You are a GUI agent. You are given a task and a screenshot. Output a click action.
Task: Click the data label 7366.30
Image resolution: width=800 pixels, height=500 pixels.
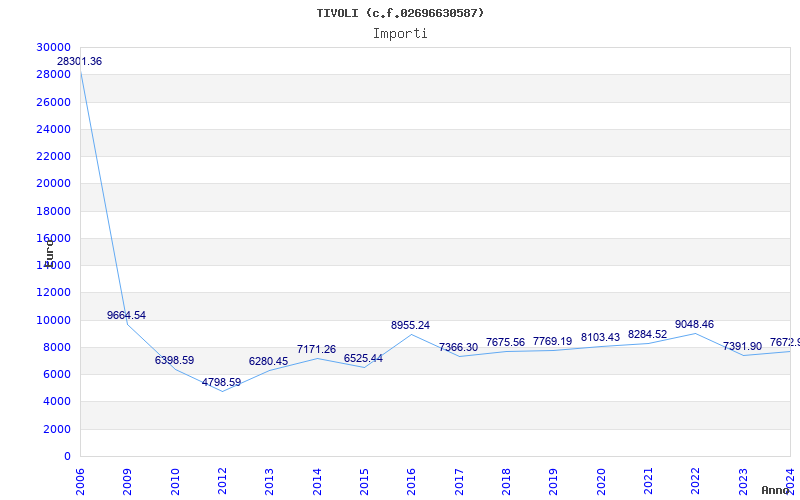[458, 347]
